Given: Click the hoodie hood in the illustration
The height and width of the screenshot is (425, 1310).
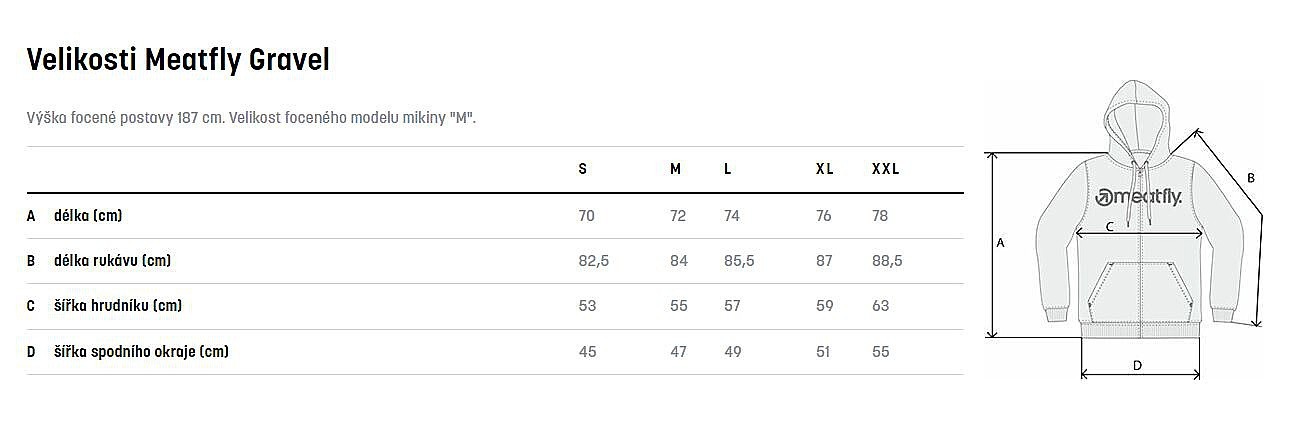Looking at the screenshot, I should tap(1139, 119).
